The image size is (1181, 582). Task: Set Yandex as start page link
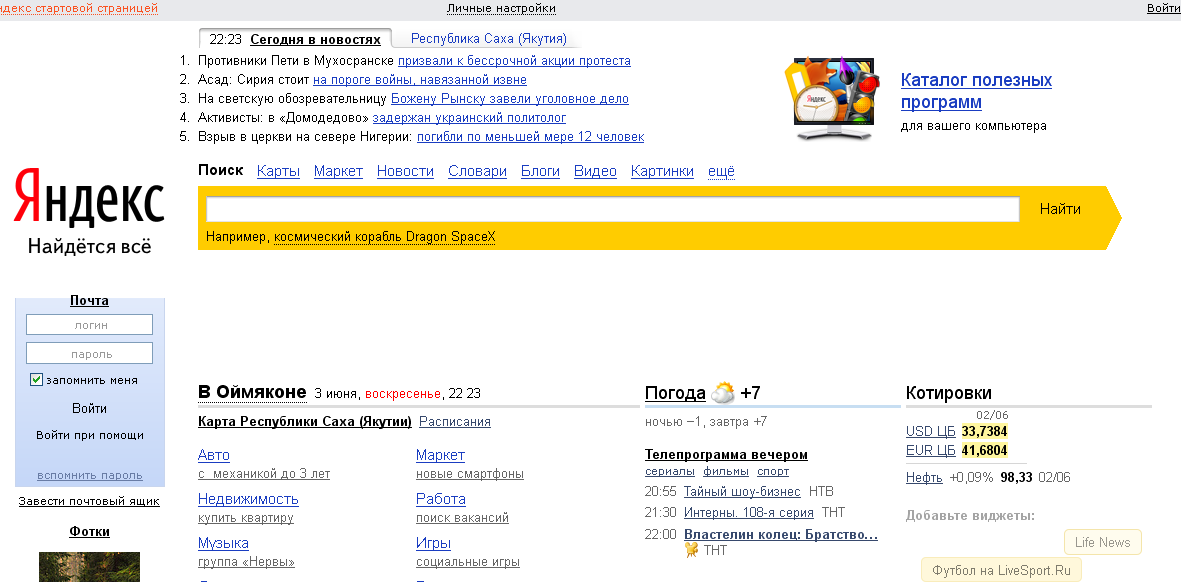coord(79,8)
